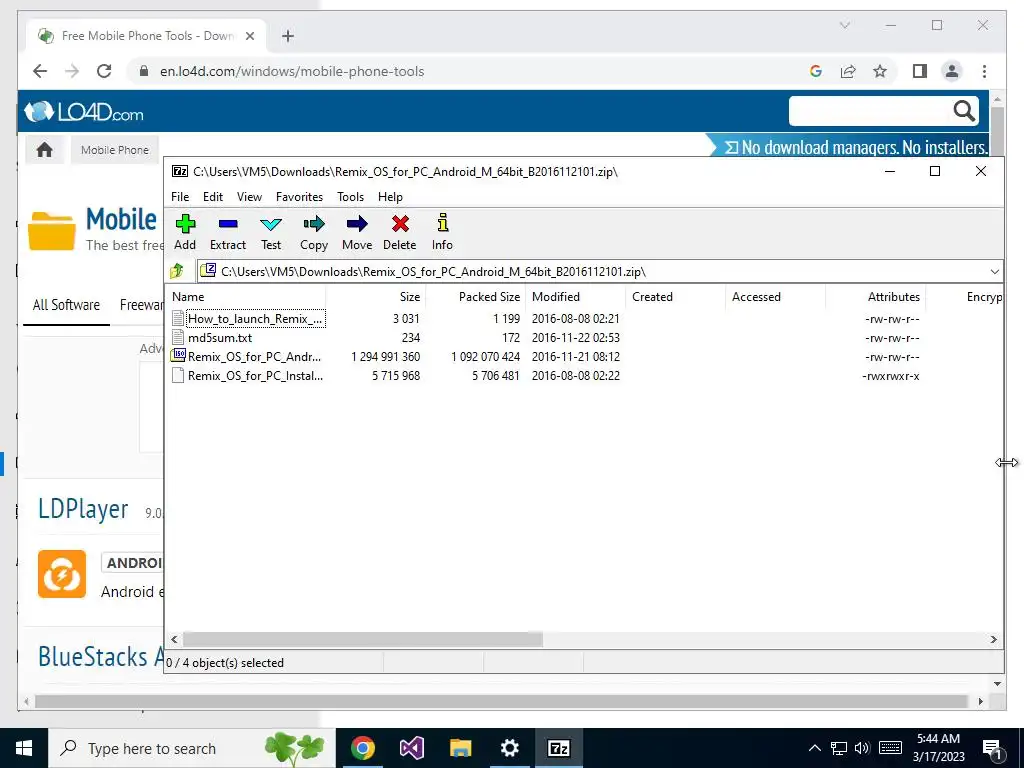1024x768 pixels.
Task: Open File Explorer from the taskbar
Action: click(x=460, y=748)
